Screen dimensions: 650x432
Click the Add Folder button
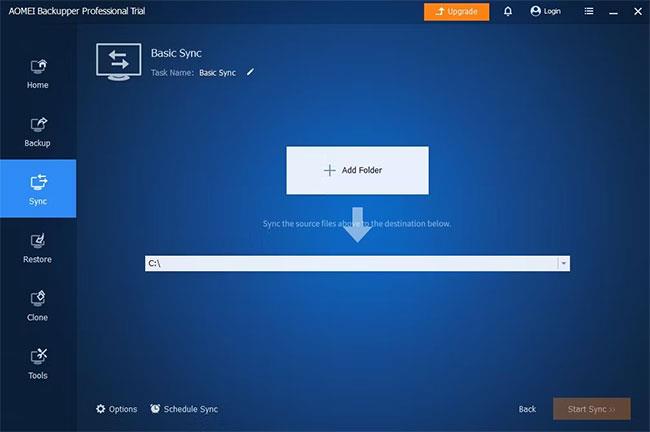[x=357, y=170]
